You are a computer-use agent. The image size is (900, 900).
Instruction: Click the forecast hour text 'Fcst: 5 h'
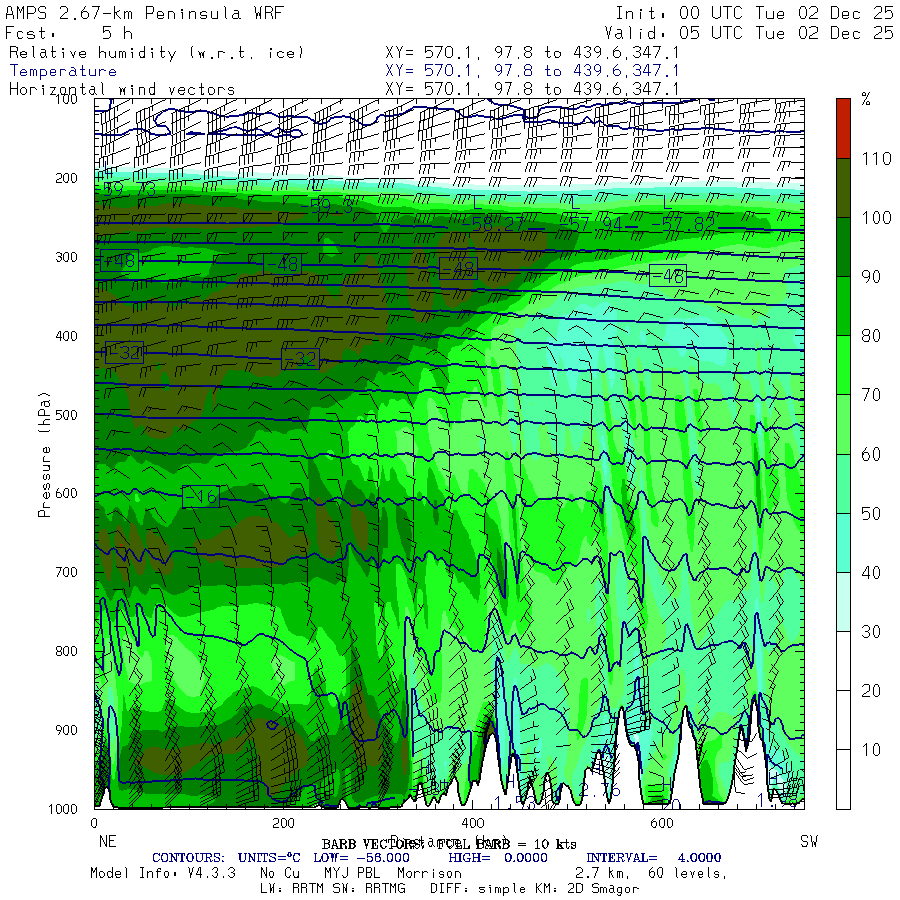coord(69,33)
